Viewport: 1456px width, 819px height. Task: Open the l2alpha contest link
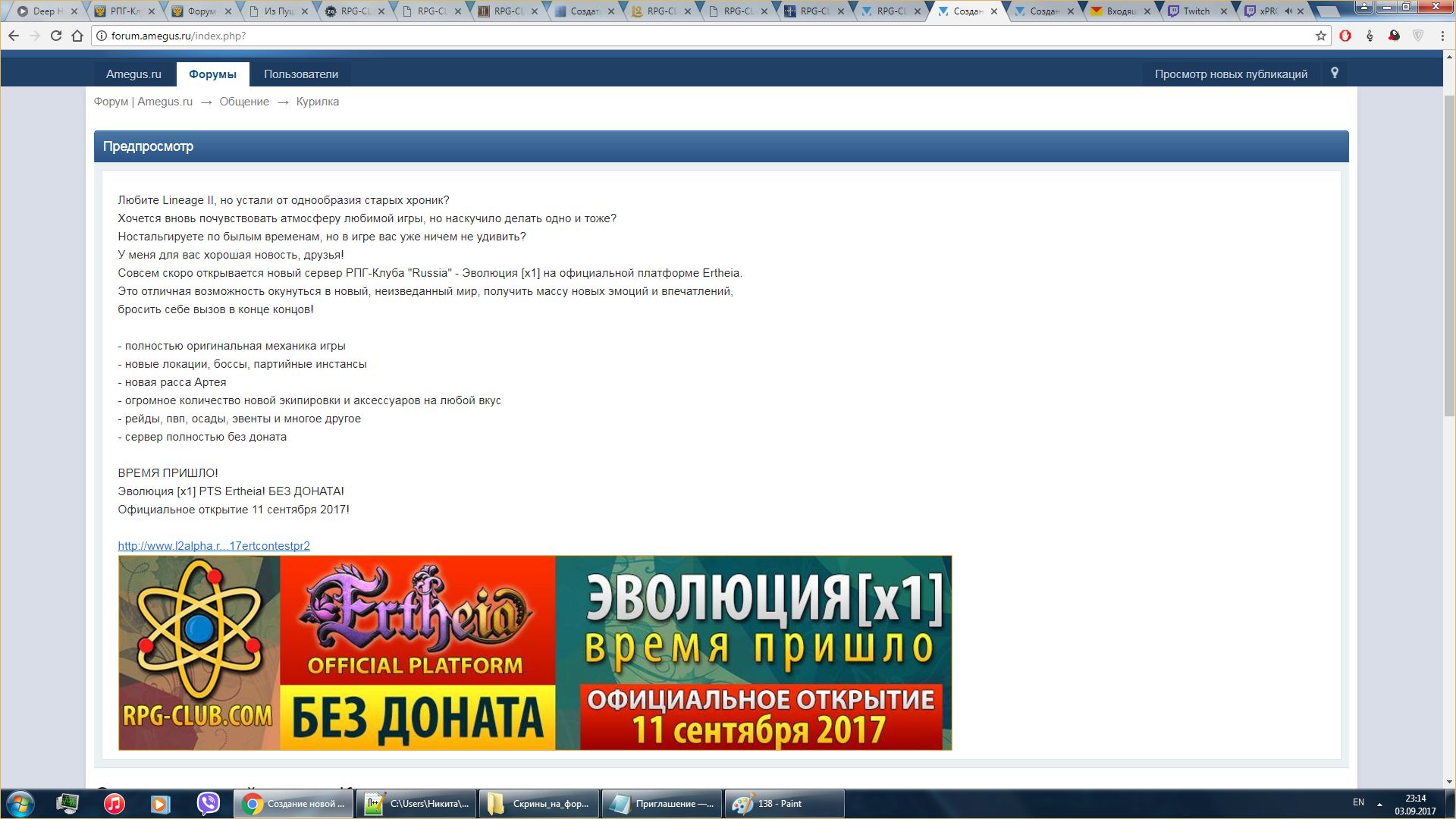pos(214,546)
